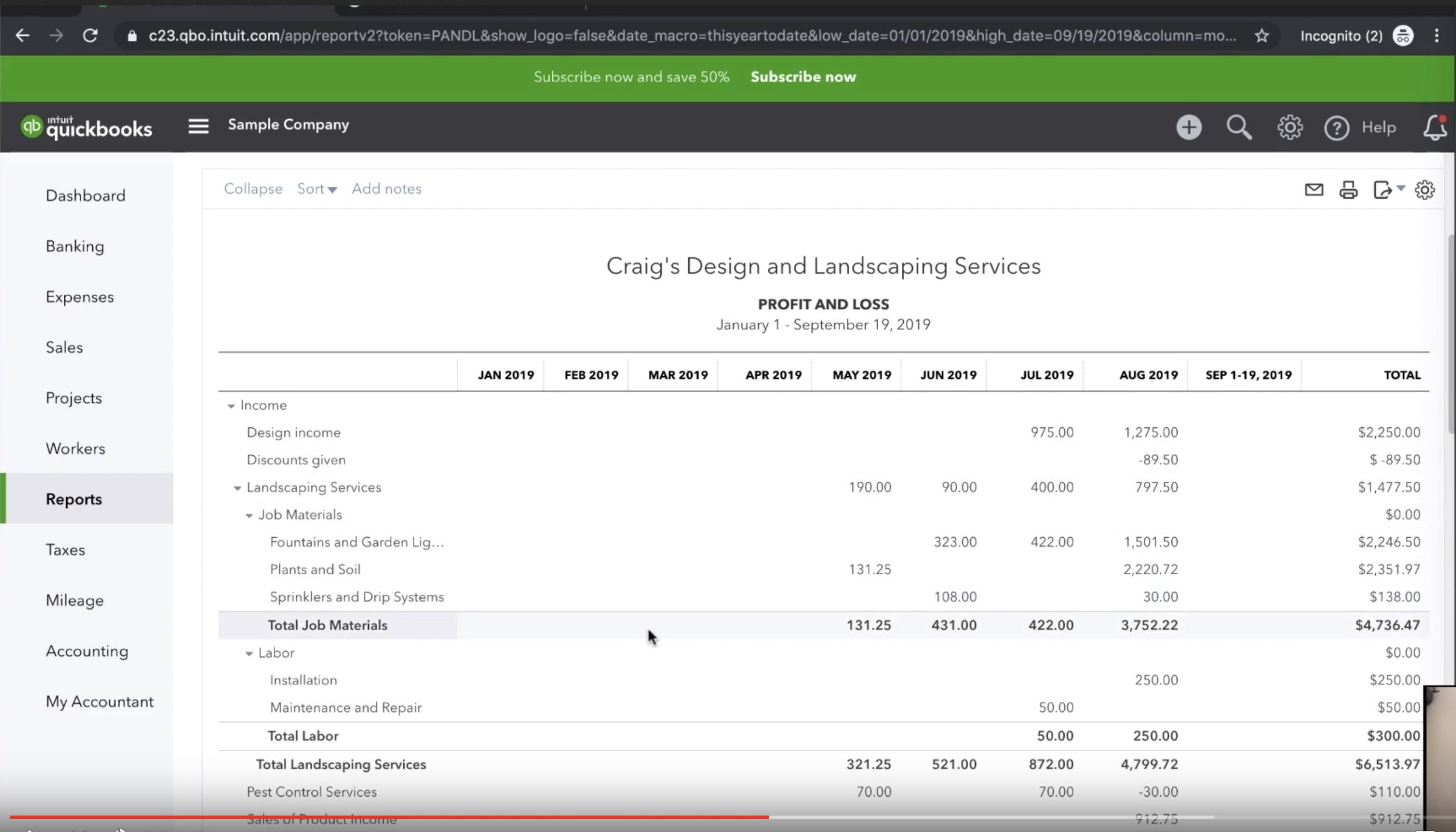Screen dimensions: 1456x832
Task: Collapse the Income section
Action: click(231, 405)
